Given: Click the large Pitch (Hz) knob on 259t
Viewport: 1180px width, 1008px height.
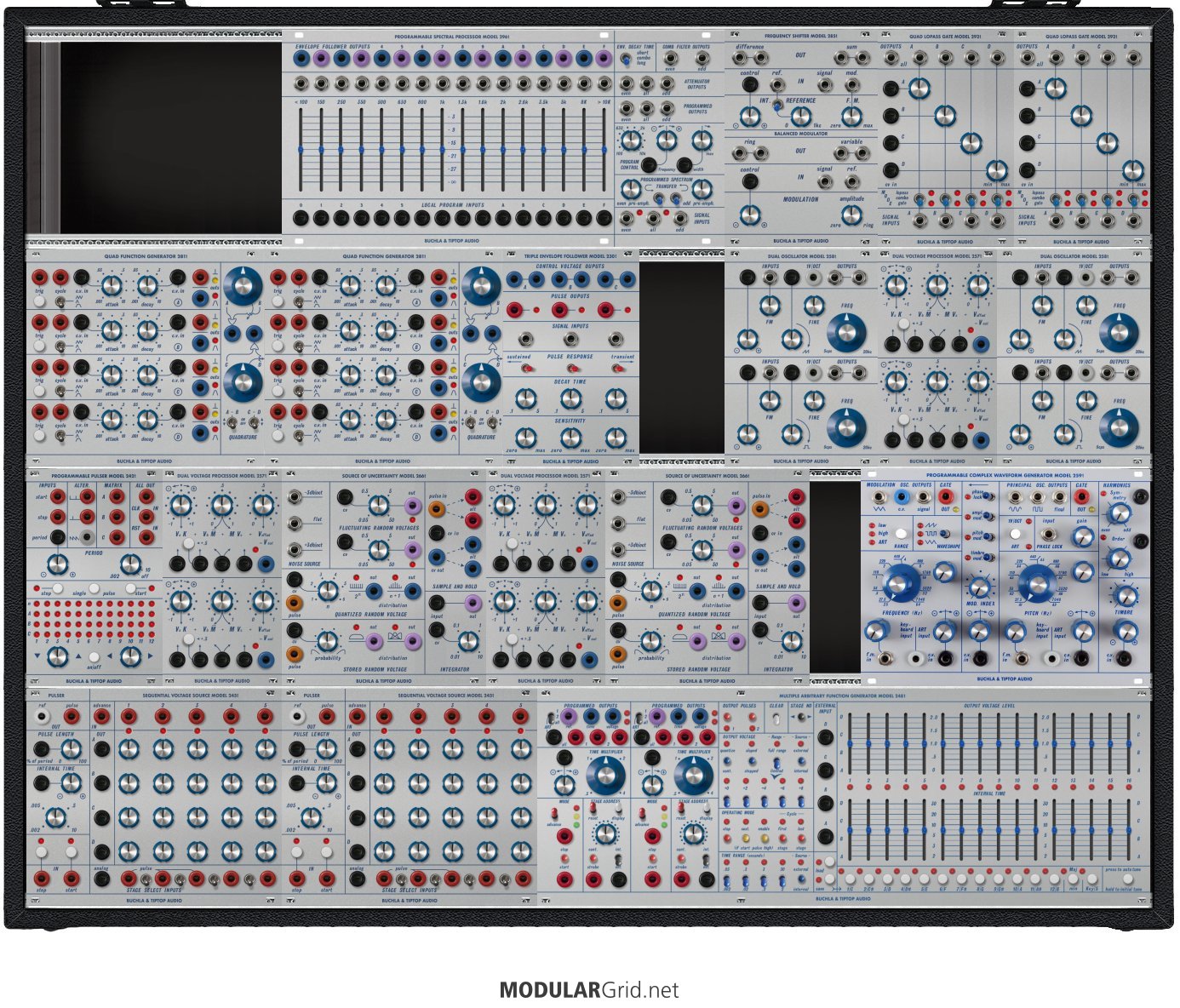Looking at the screenshot, I should 1036,583.
